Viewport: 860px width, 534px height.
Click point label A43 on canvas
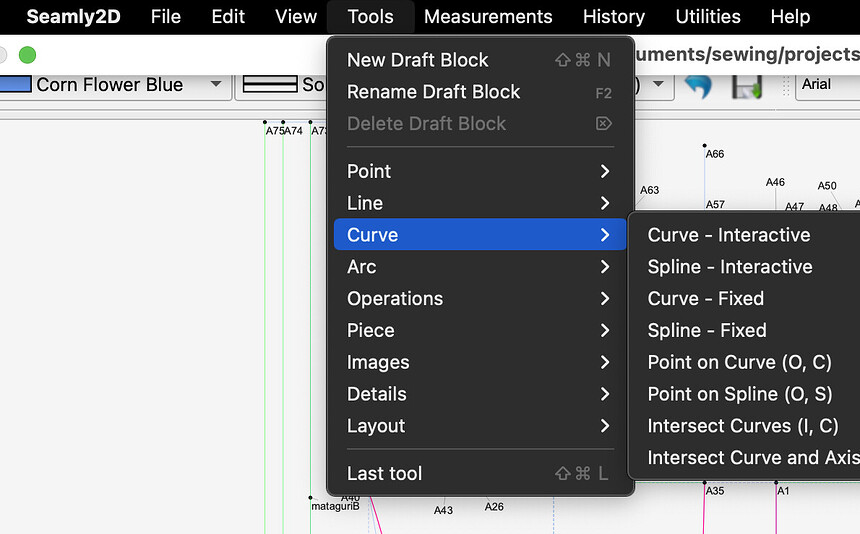click(443, 510)
